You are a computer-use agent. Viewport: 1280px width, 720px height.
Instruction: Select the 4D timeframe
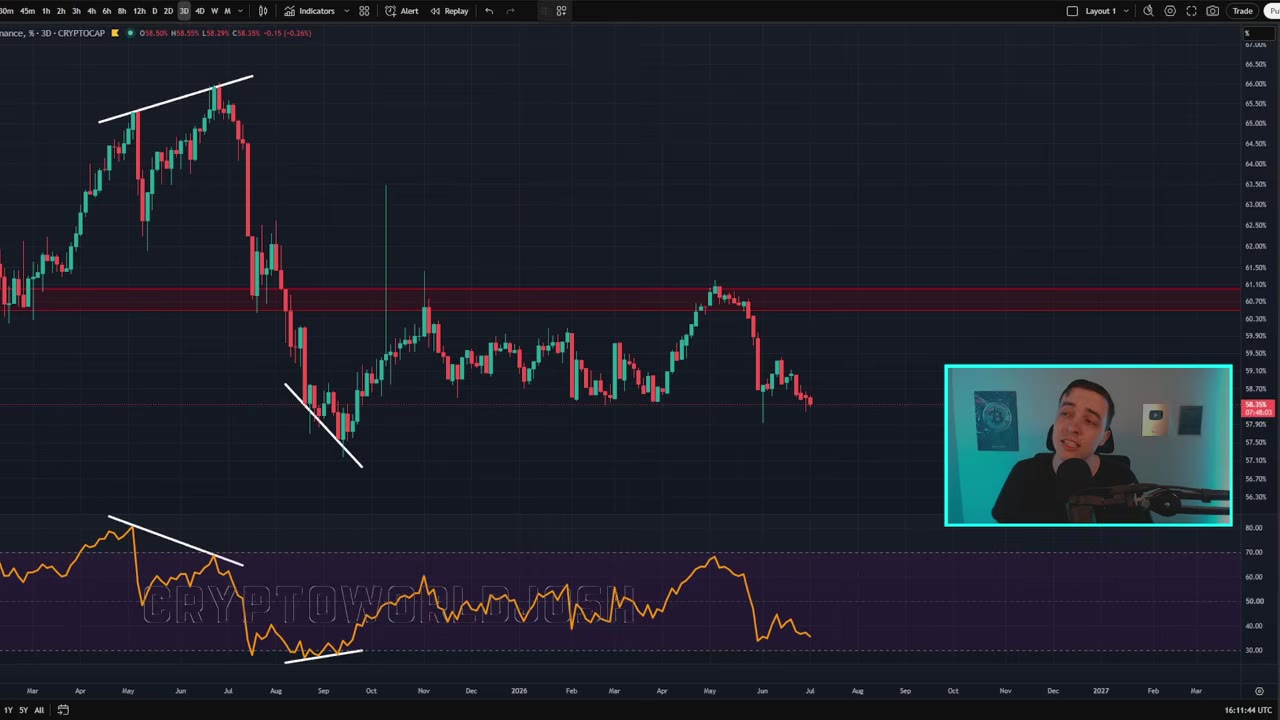[x=199, y=11]
